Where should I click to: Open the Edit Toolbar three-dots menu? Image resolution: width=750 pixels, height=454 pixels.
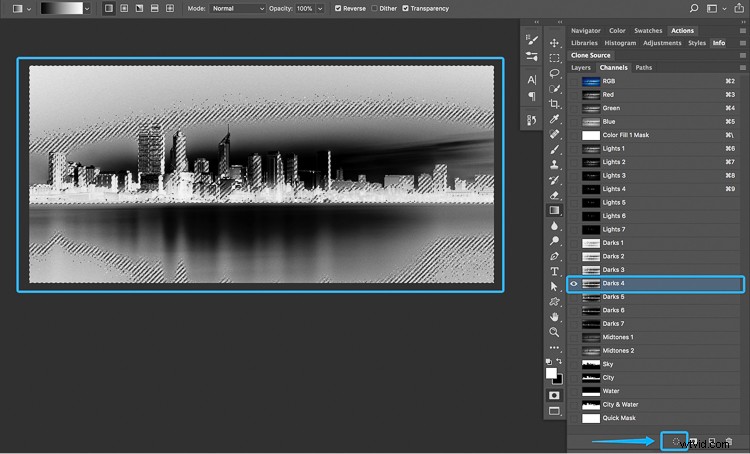coord(554,348)
